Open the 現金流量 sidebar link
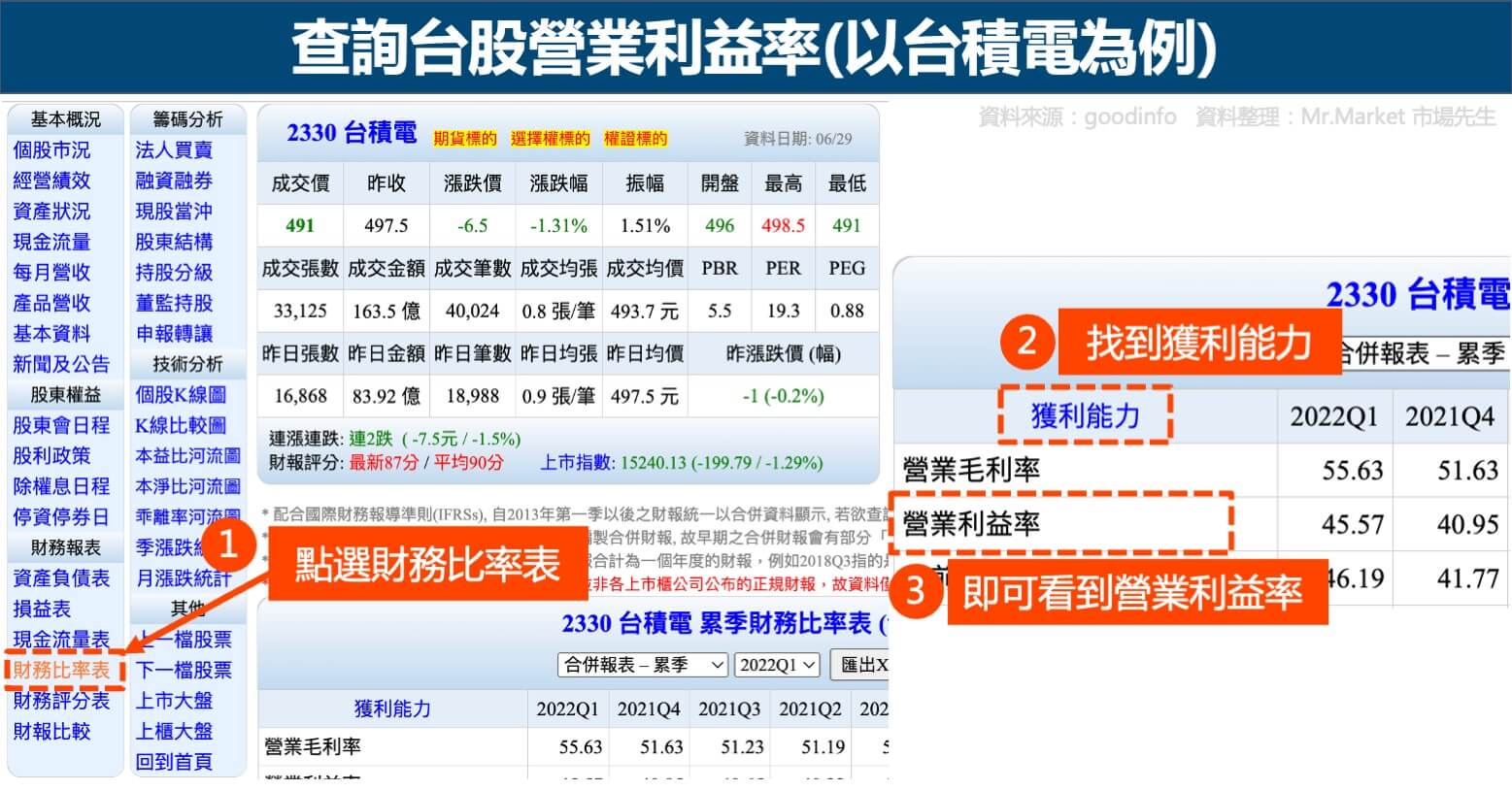The image size is (1512, 791). click(x=51, y=242)
